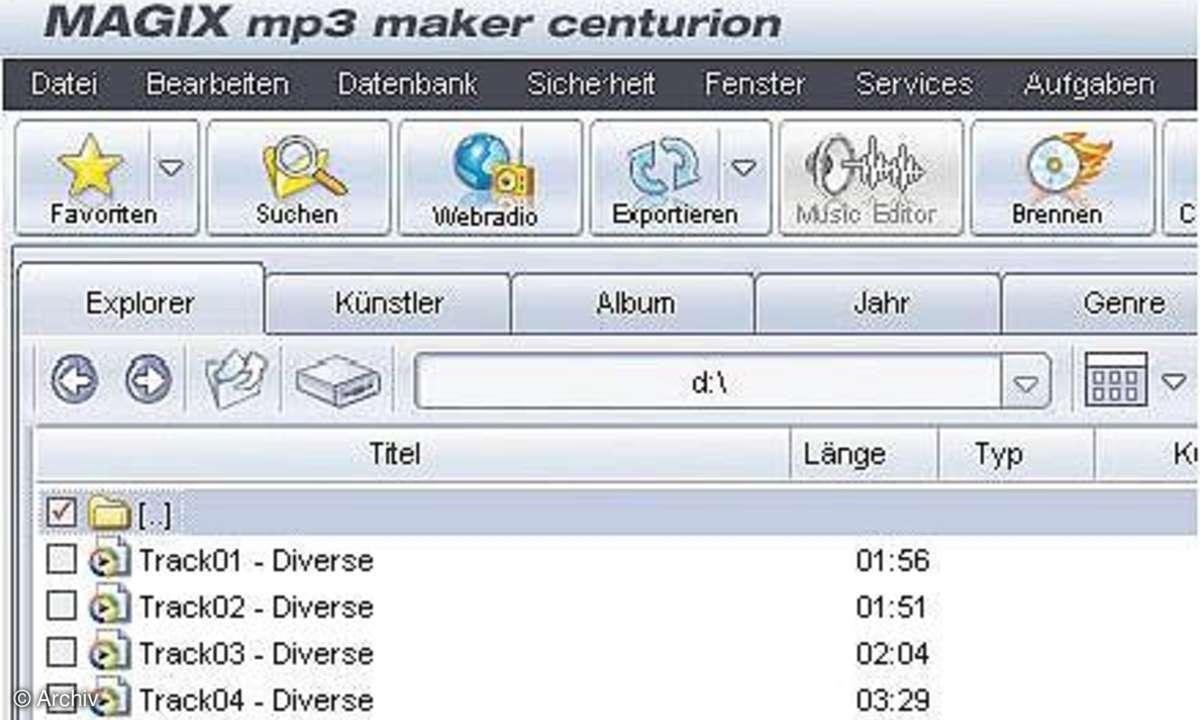
Task: Click the d:\ path field
Action: (709, 382)
